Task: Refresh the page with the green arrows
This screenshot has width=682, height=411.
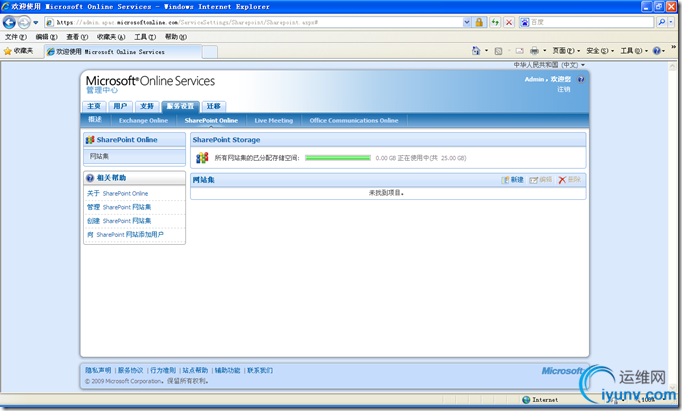Action: click(x=495, y=22)
